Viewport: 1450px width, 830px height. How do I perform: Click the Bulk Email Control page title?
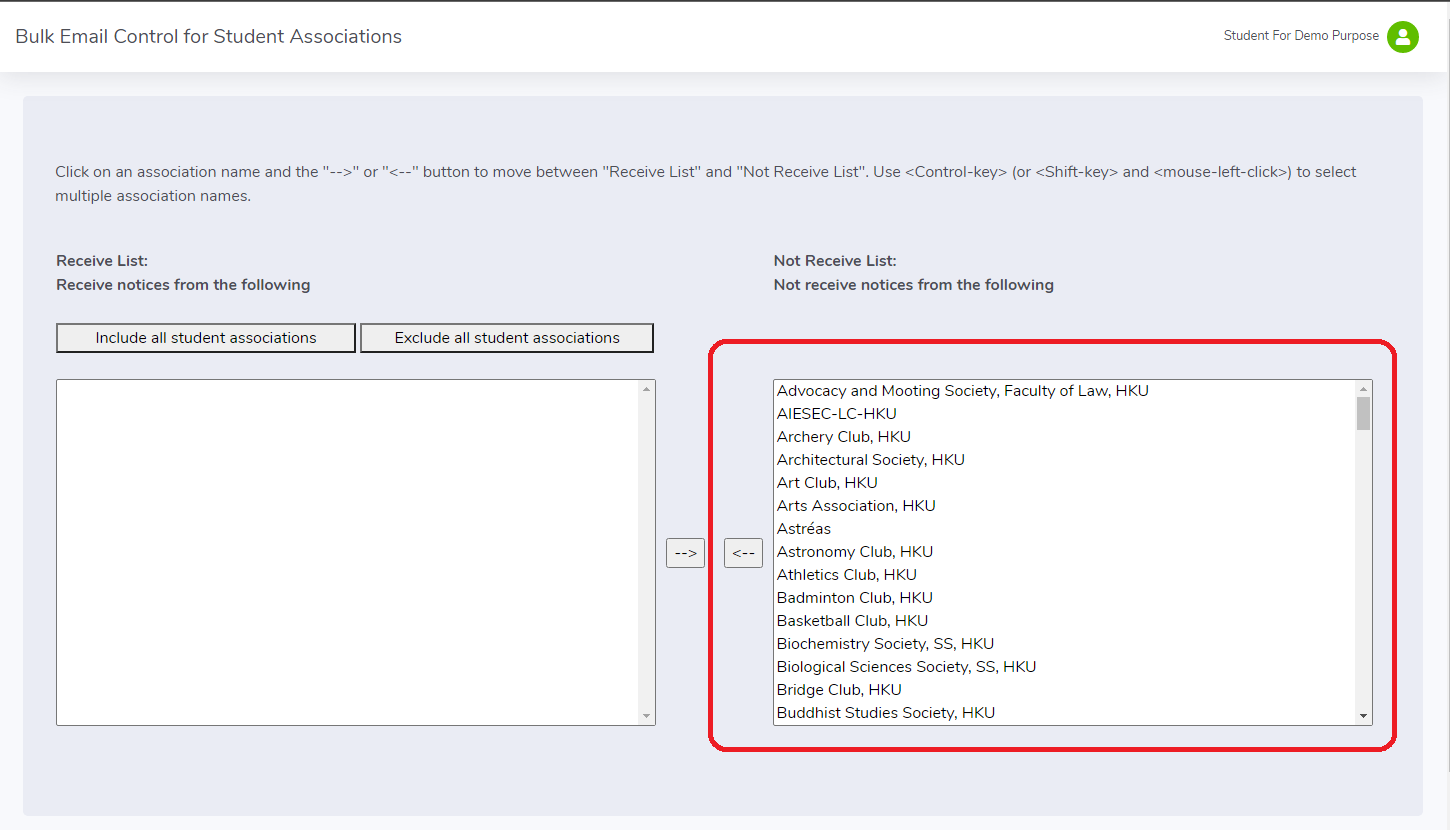[x=207, y=36]
